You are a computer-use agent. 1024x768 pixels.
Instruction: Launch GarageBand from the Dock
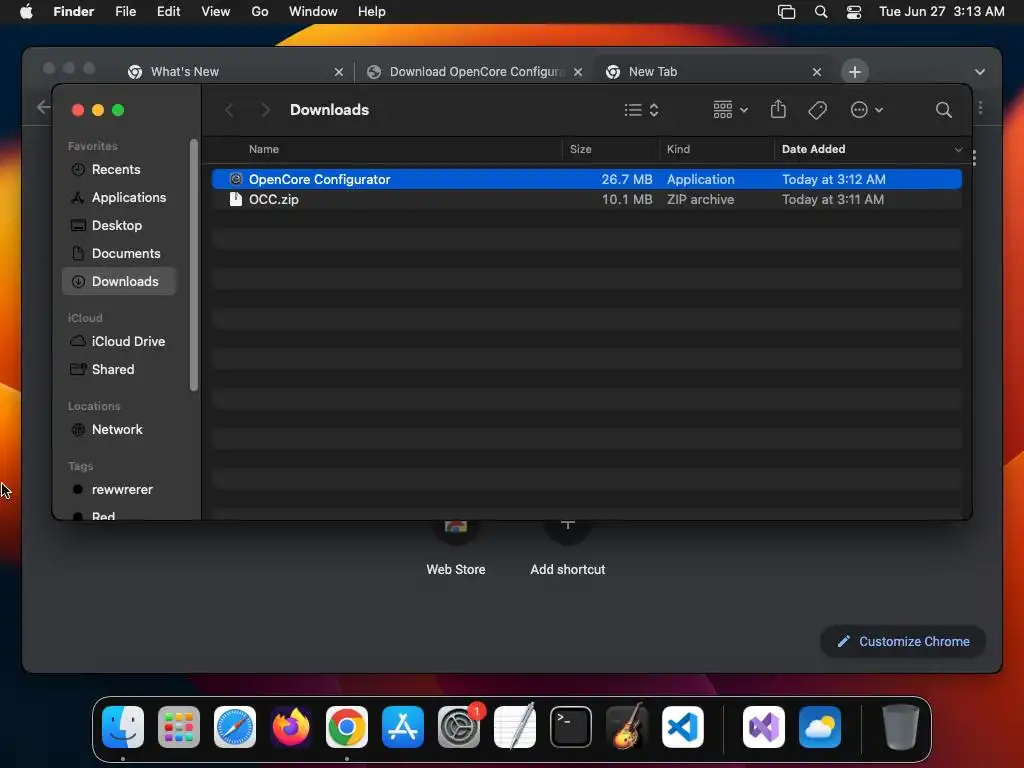tap(627, 727)
